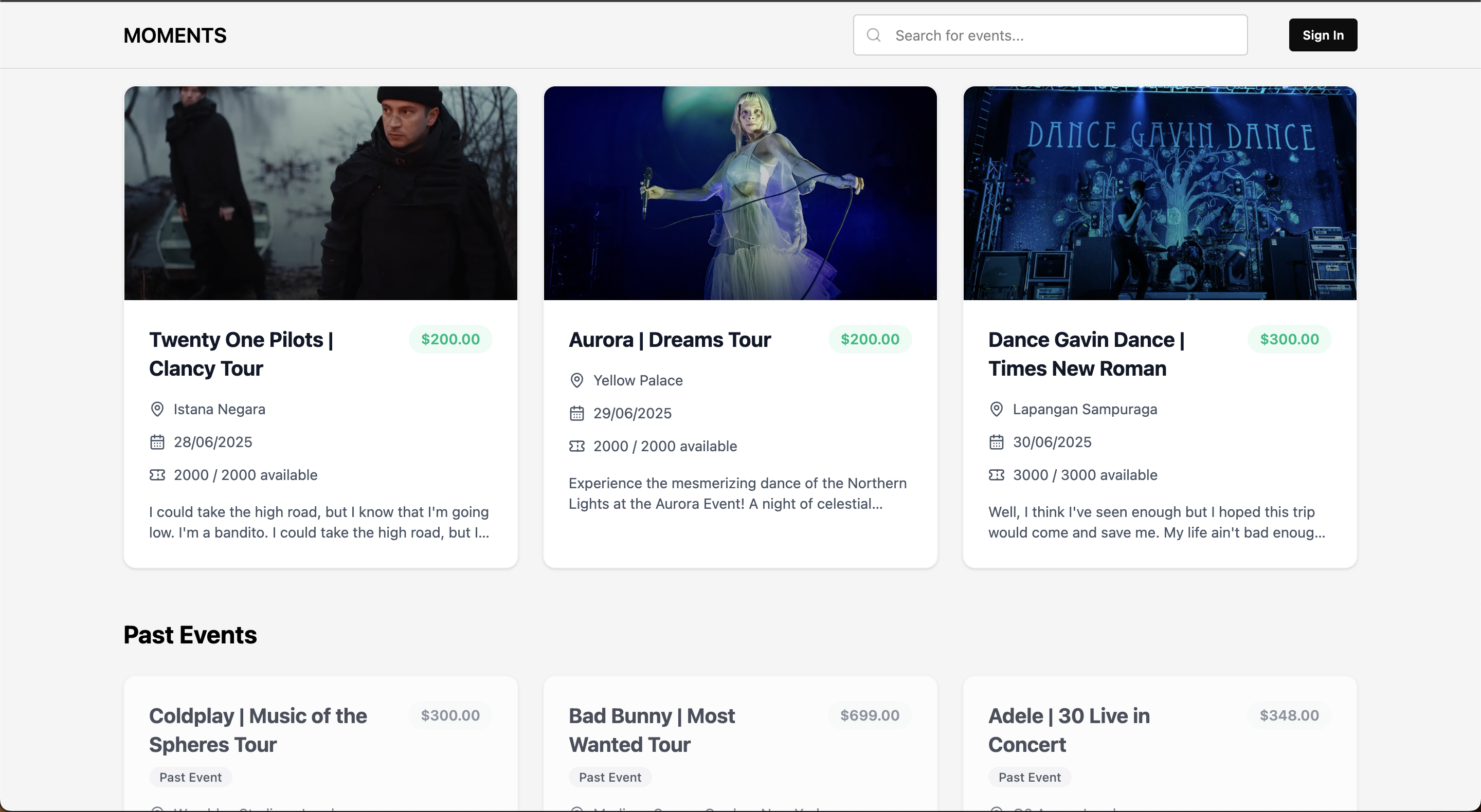Focus the Search for events field
Image resolution: width=1481 pixels, height=812 pixels.
(1050, 35)
